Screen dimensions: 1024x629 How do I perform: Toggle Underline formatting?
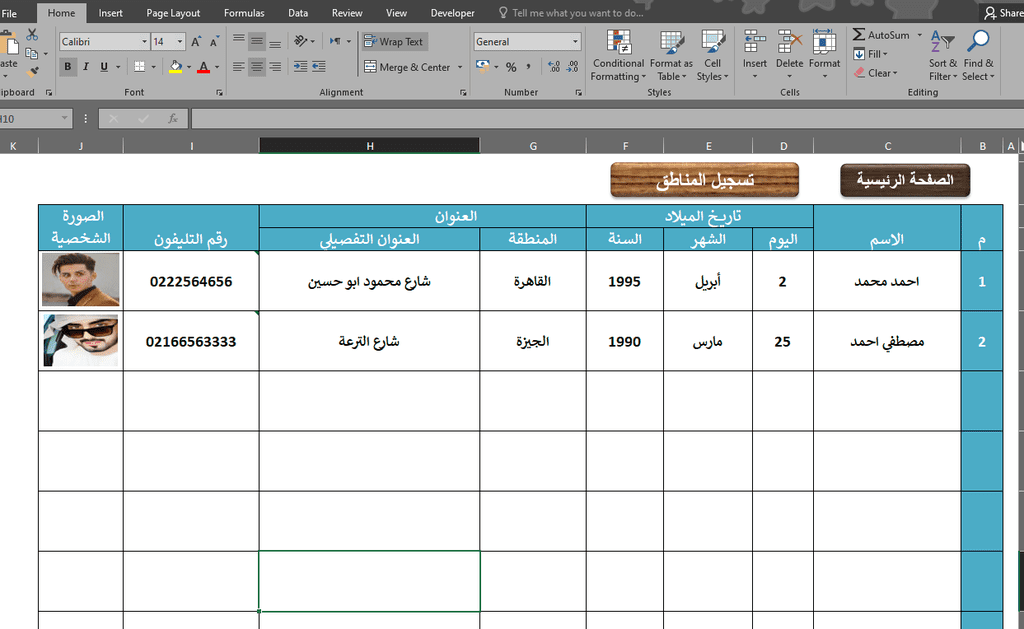[x=104, y=67]
